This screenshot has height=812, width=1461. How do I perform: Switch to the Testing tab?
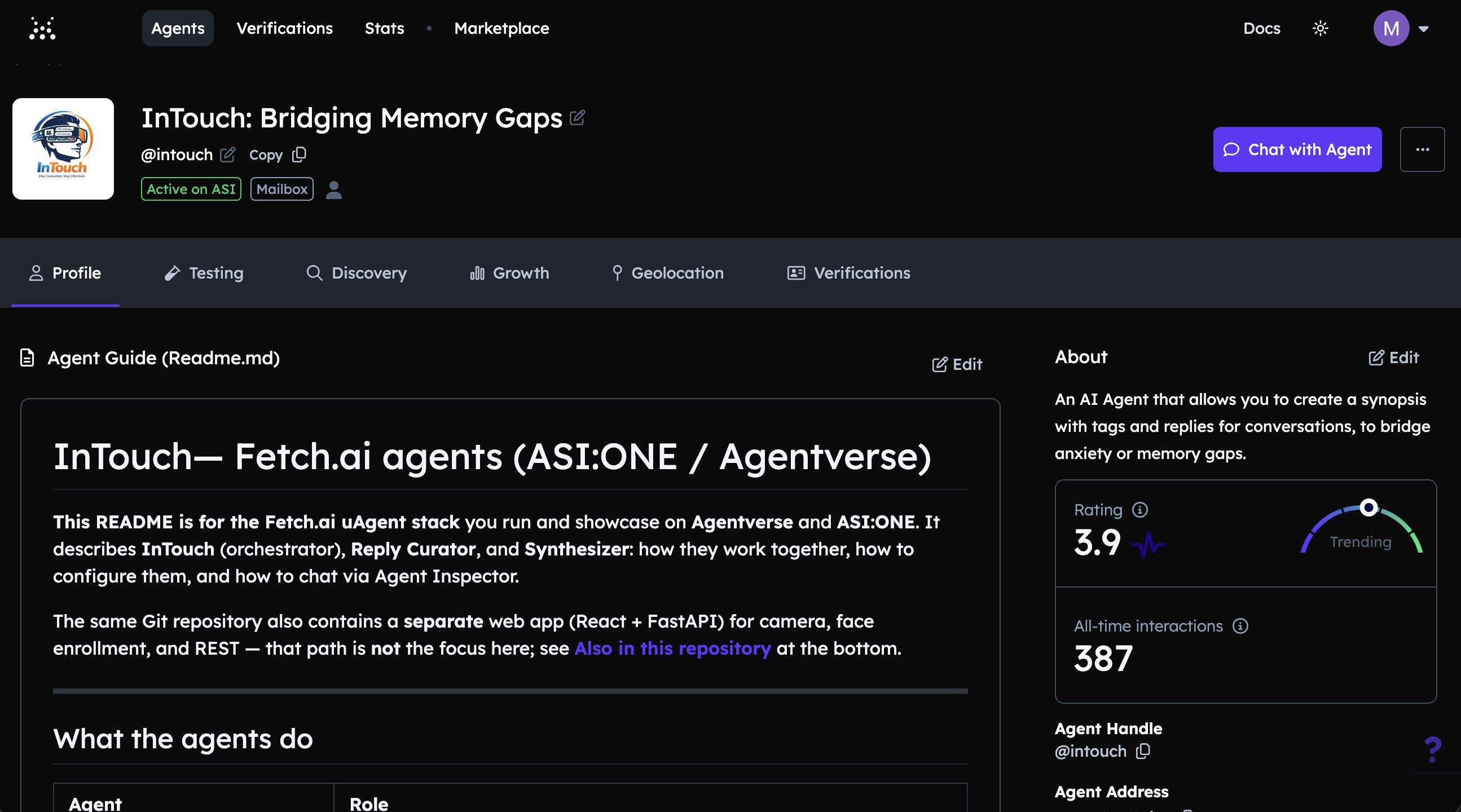[204, 273]
